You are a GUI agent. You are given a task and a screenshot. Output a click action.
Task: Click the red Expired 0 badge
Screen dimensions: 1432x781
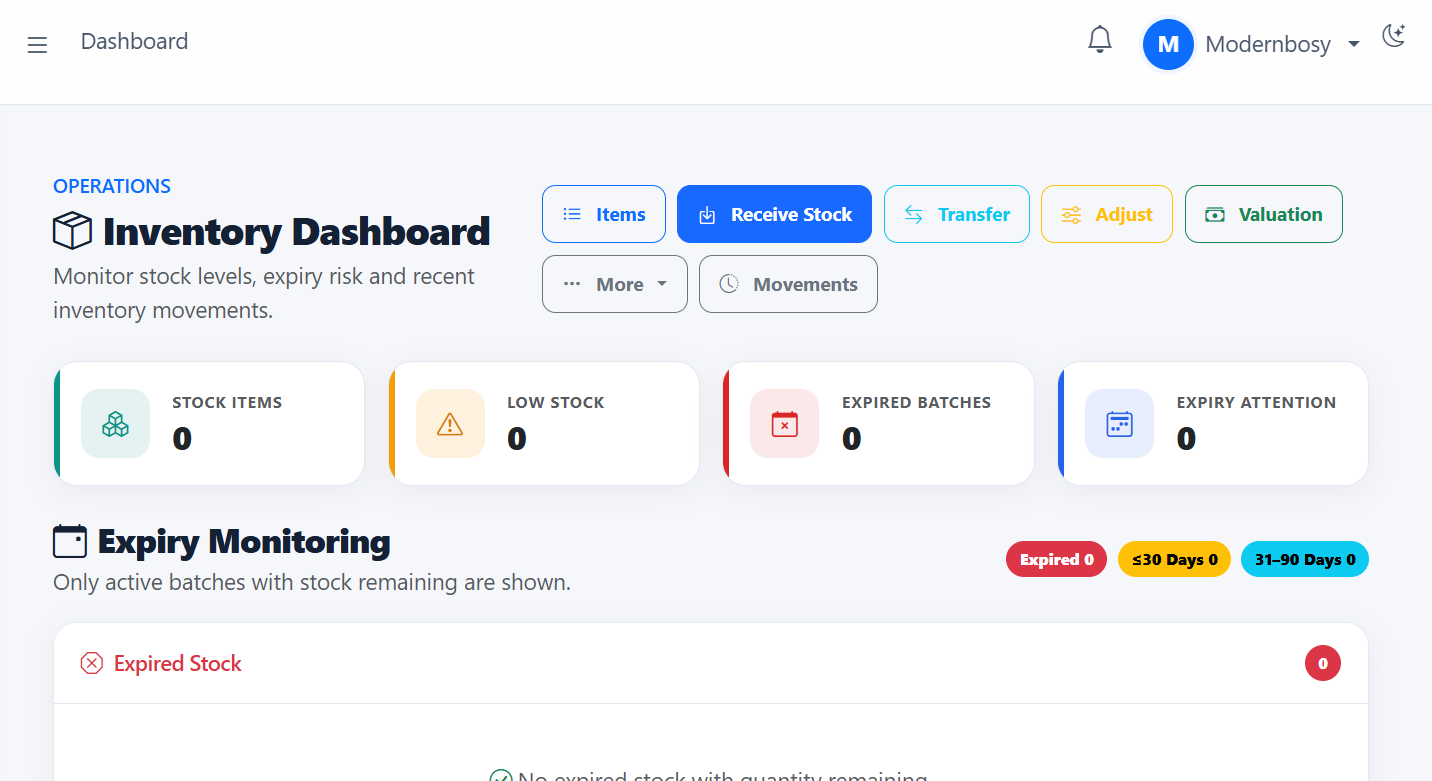[x=1056, y=560]
